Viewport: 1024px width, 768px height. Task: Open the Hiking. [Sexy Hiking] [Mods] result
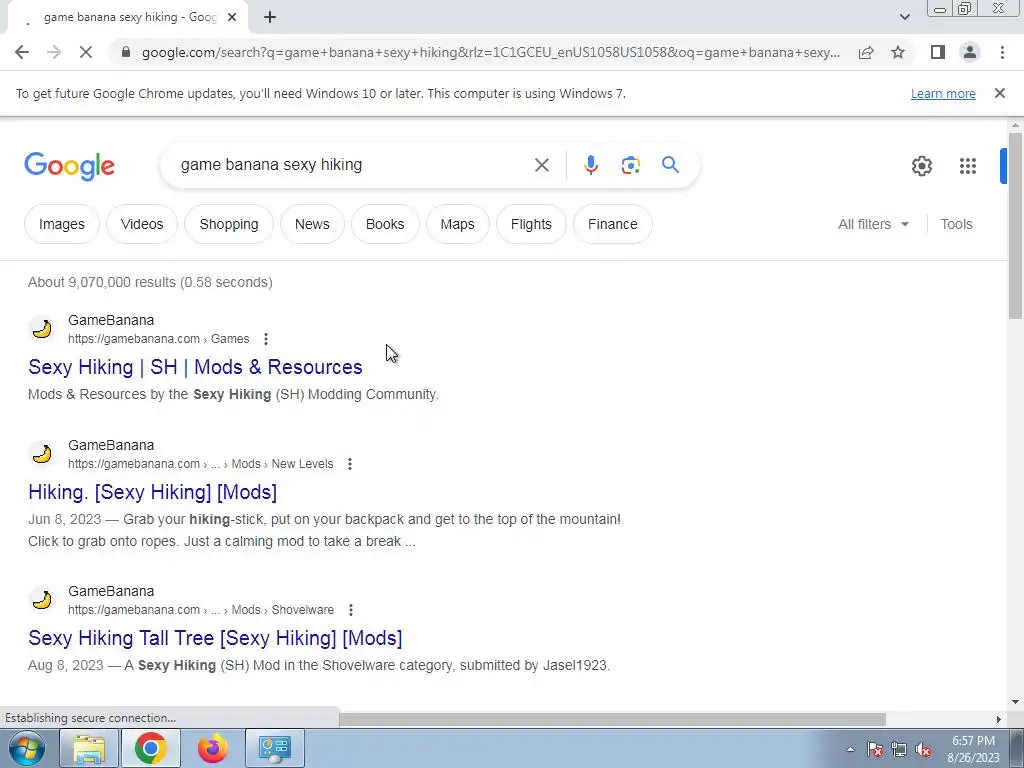(152, 492)
